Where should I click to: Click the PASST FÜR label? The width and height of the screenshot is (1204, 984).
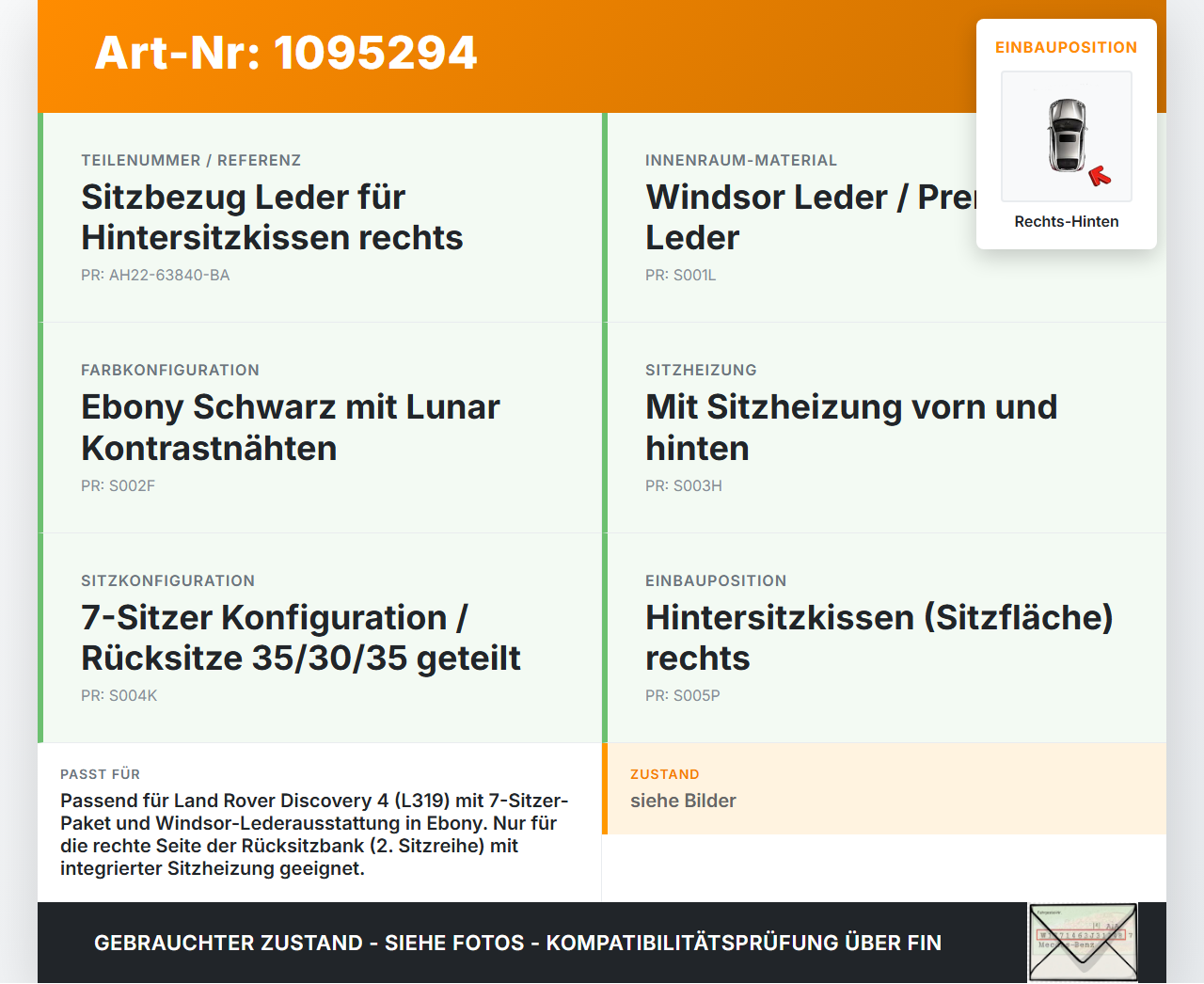pyautogui.click(x=100, y=774)
